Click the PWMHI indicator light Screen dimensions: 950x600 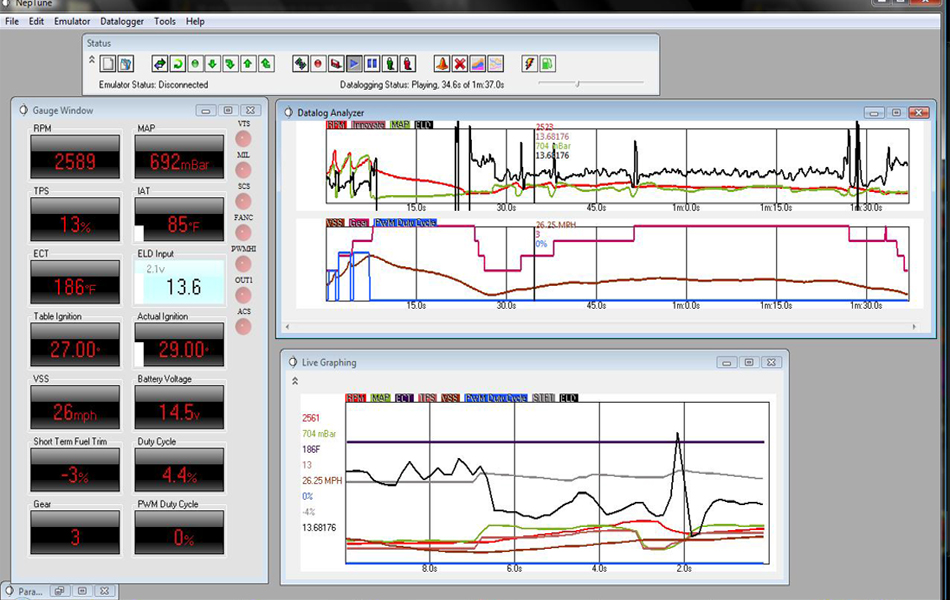tap(244, 264)
